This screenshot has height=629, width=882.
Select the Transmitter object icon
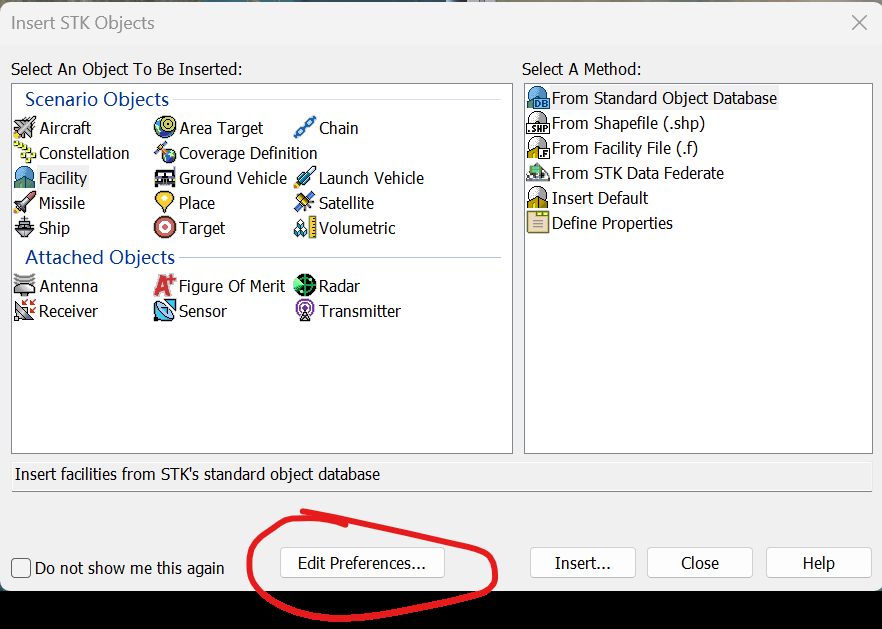[304, 311]
